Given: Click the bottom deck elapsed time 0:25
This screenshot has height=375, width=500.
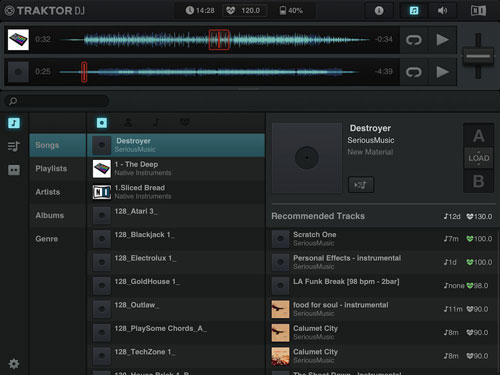Looking at the screenshot, I should [x=43, y=71].
